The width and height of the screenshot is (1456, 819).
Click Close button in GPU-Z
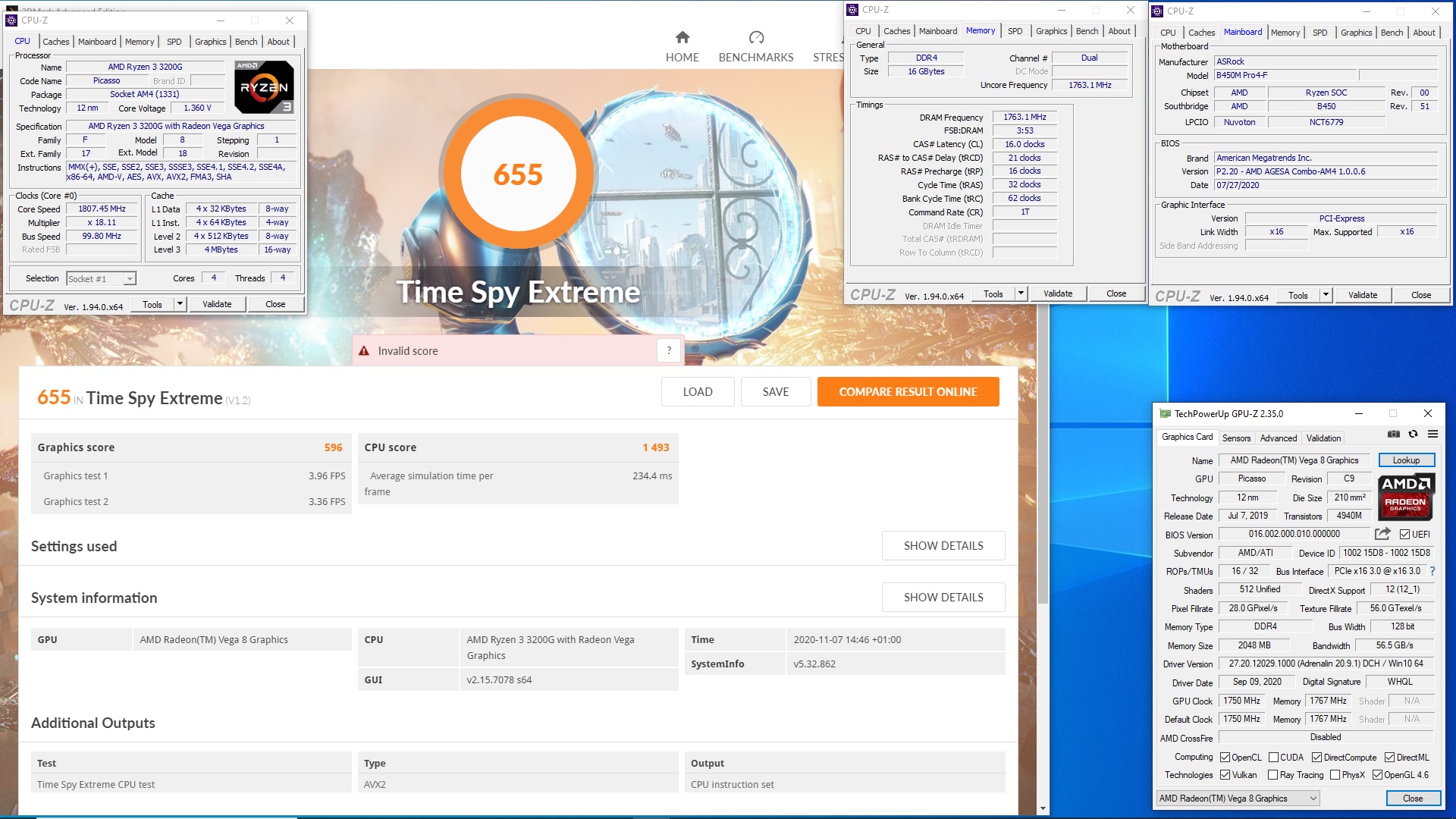click(1412, 799)
